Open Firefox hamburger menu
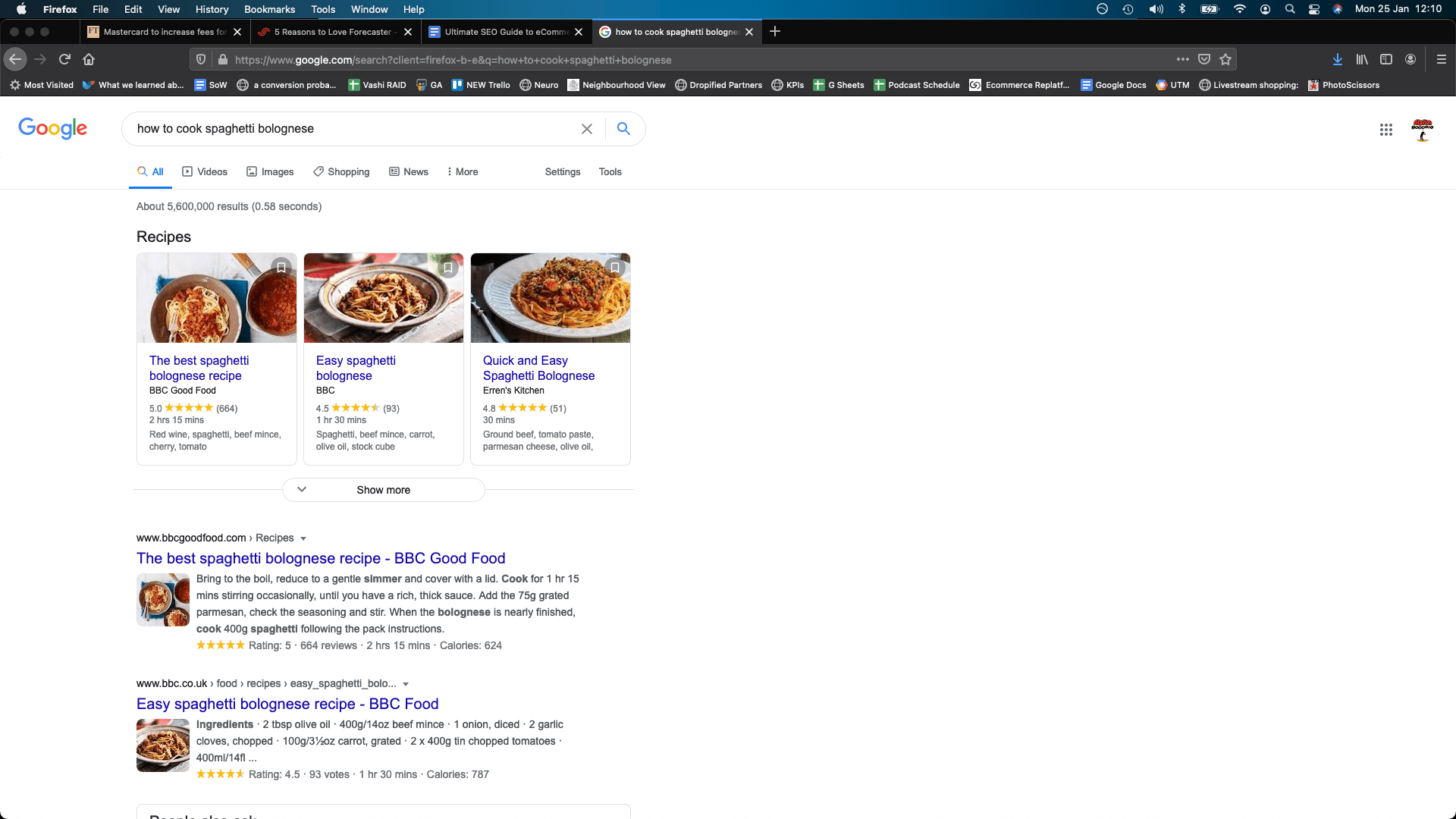Screen dimensions: 1456x819 click(x=1442, y=59)
